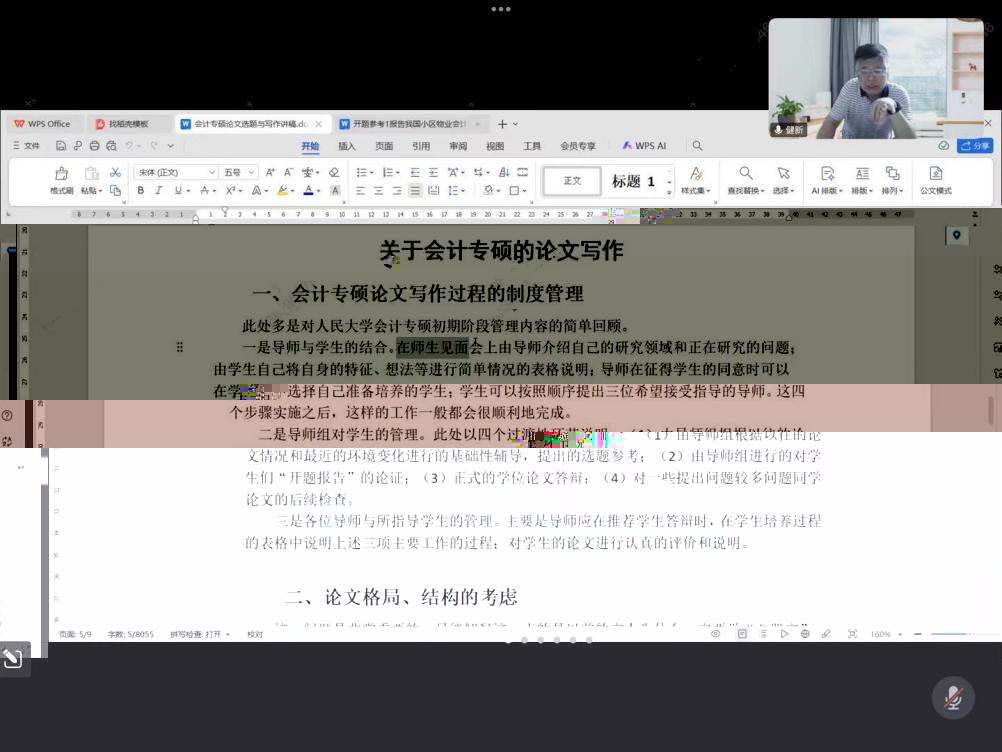Screen dimensions: 1002x752
Task: Click the scissors Cut icon
Action: (115, 173)
